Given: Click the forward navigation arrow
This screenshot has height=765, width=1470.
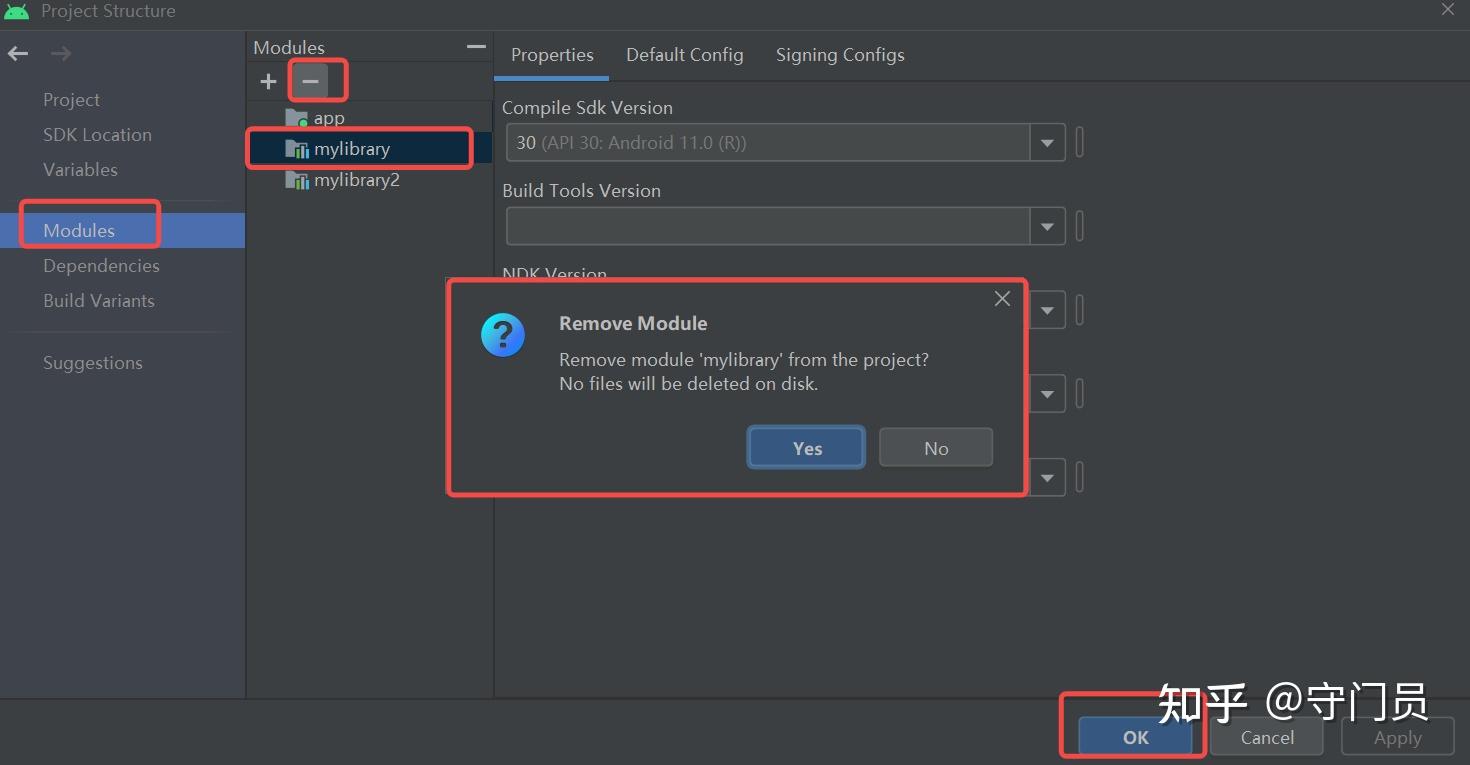Looking at the screenshot, I should 58,53.
